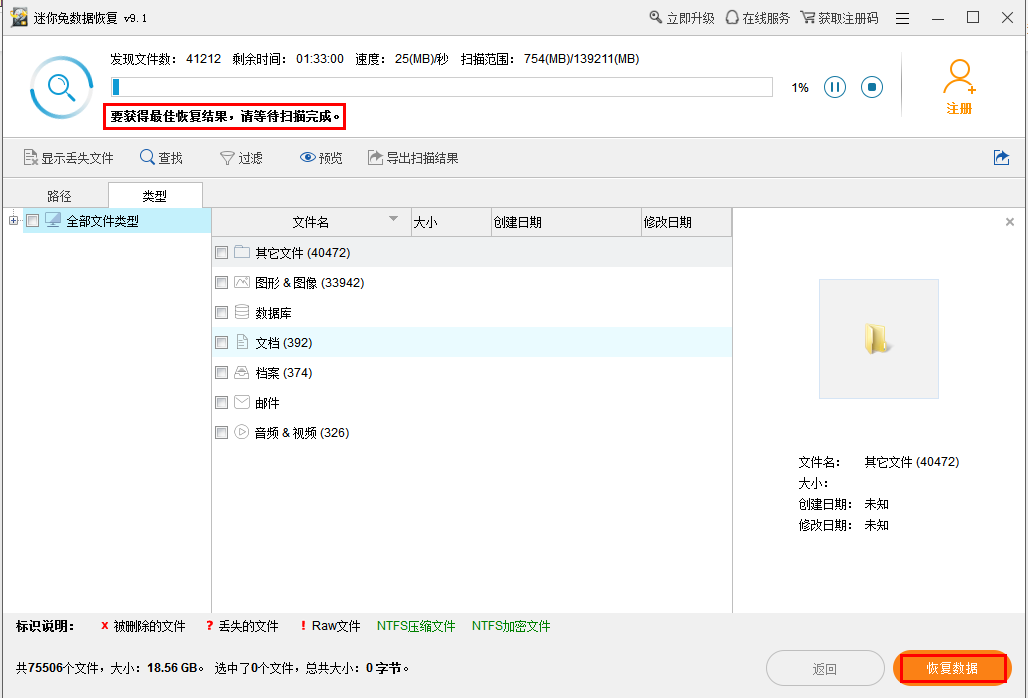Screen dimensions: 1028x698
Task: Click the folder icon of Other Files row
Action: pyautogui.click(x=242, y=252)
